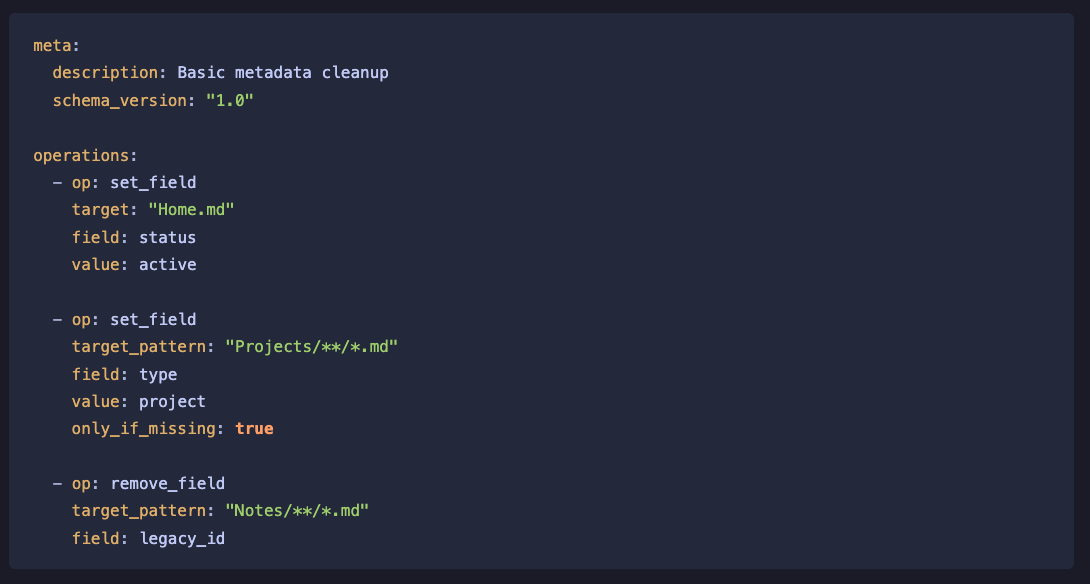
Task: Click the "1.0" version string
Action: (230, 101)
